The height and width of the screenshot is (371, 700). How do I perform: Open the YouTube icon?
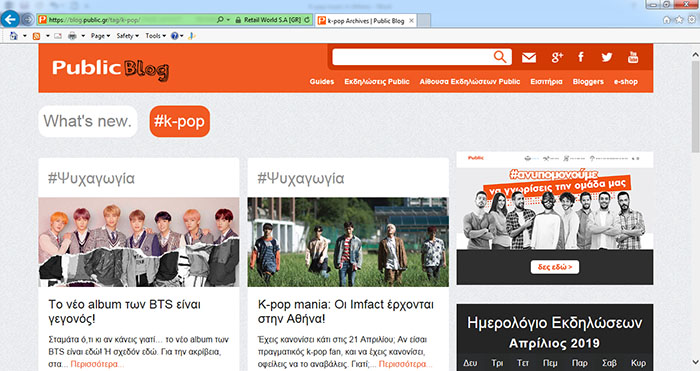[x=633, y=57]
